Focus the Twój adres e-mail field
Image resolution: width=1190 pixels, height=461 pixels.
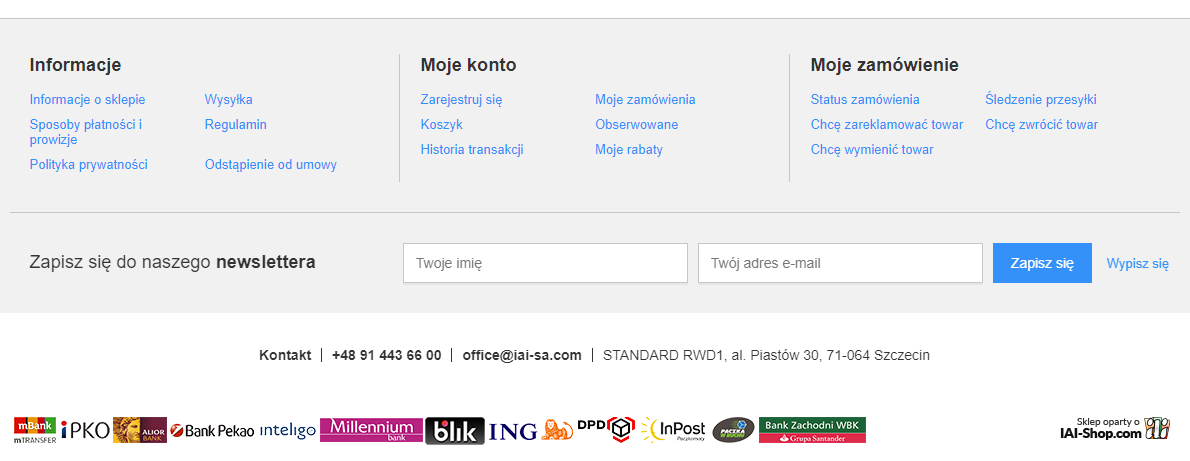pos(840,263)
